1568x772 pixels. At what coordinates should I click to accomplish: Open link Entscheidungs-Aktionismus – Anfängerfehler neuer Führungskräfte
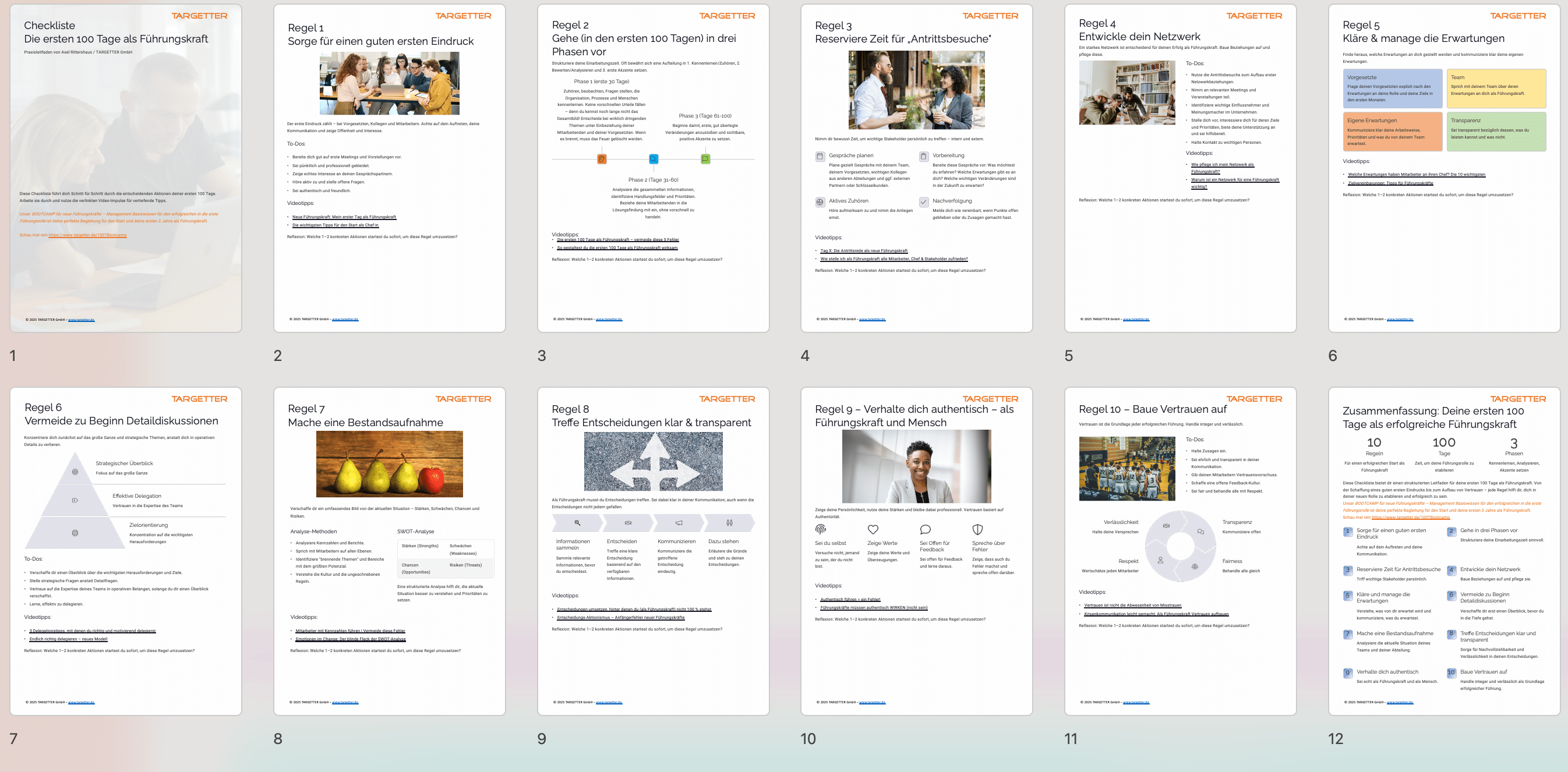[x=621, y=618]
